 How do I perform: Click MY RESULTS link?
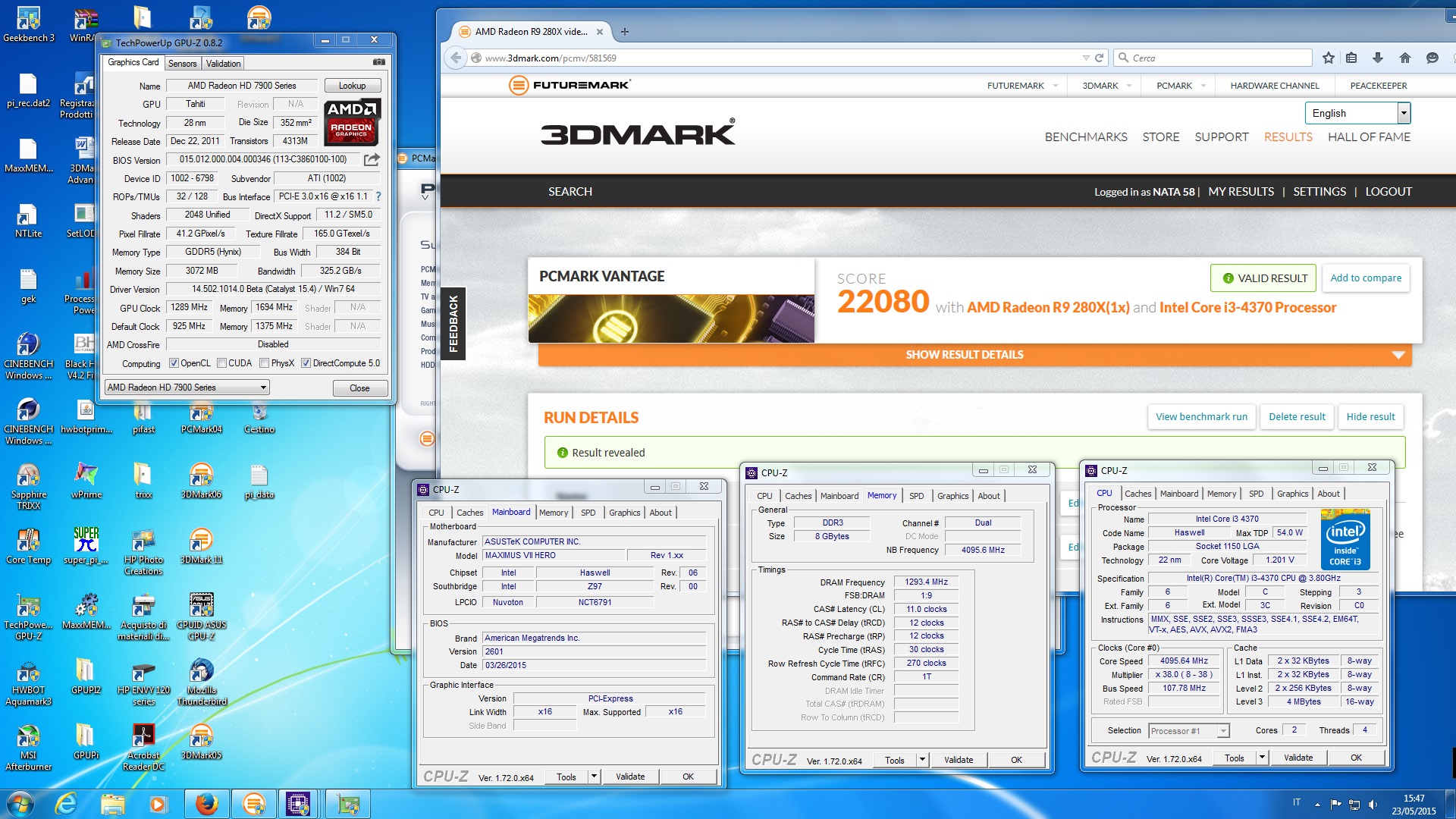click(1241, 192)
